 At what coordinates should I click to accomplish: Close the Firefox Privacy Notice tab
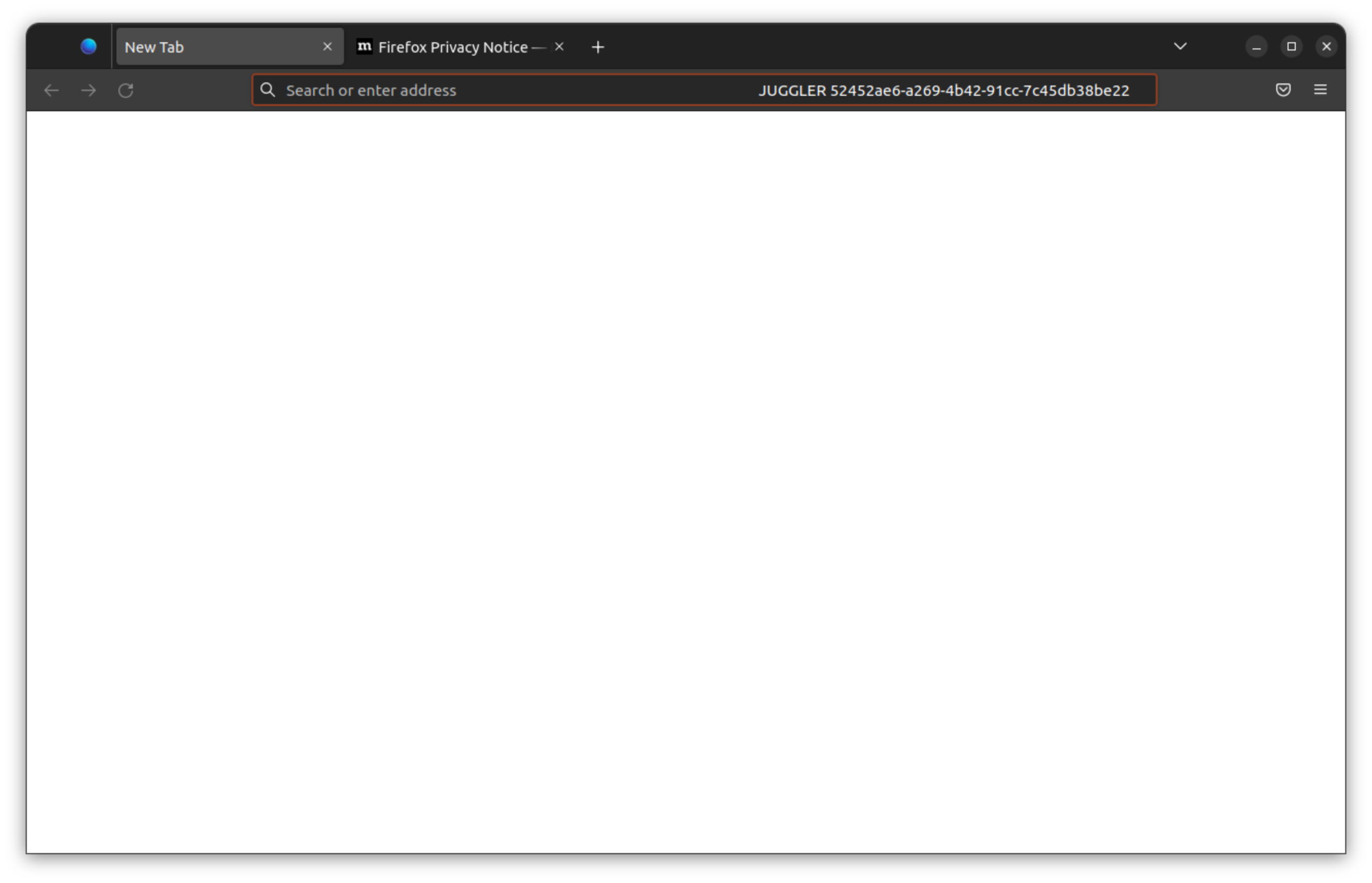(559, 46)
